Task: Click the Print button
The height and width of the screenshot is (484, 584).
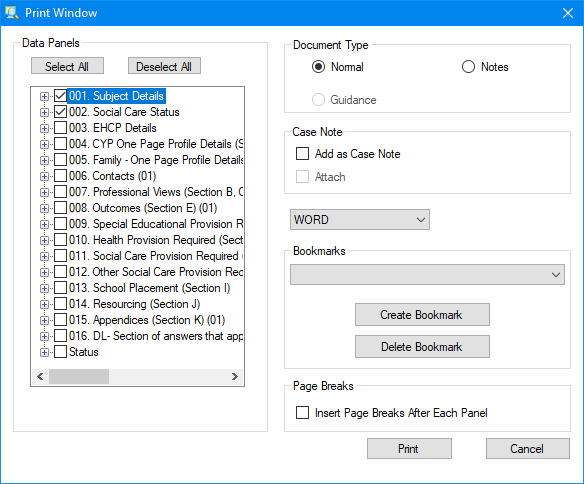Action: pos(409,449)
